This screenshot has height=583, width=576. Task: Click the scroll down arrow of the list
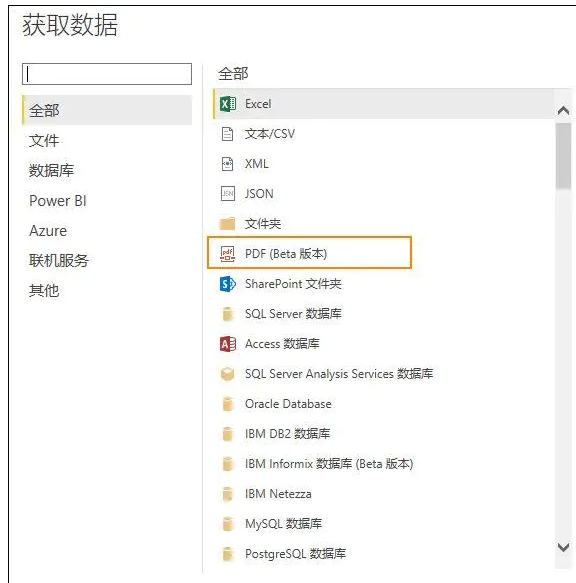tap(563, 547)
